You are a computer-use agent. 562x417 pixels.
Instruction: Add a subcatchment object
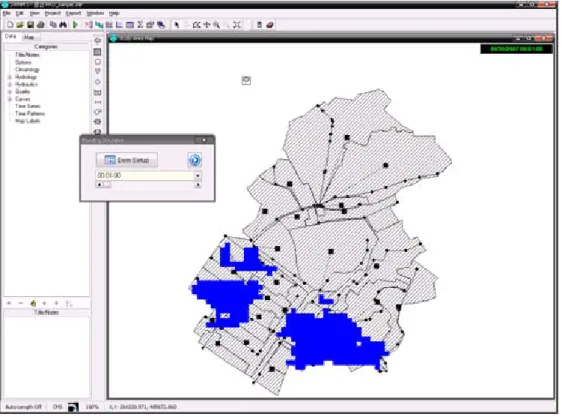97,52
